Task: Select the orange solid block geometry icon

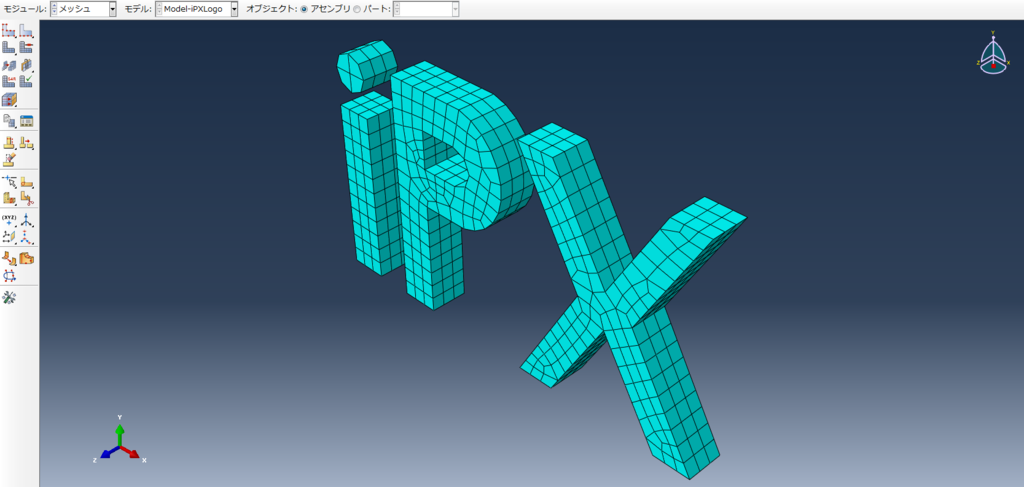Action: 26,259
